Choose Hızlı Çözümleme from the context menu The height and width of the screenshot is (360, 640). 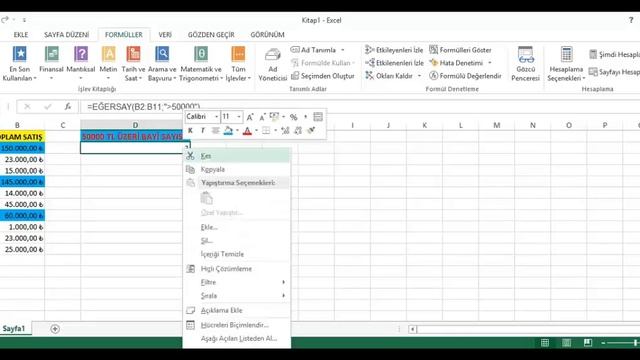point(237,269)
